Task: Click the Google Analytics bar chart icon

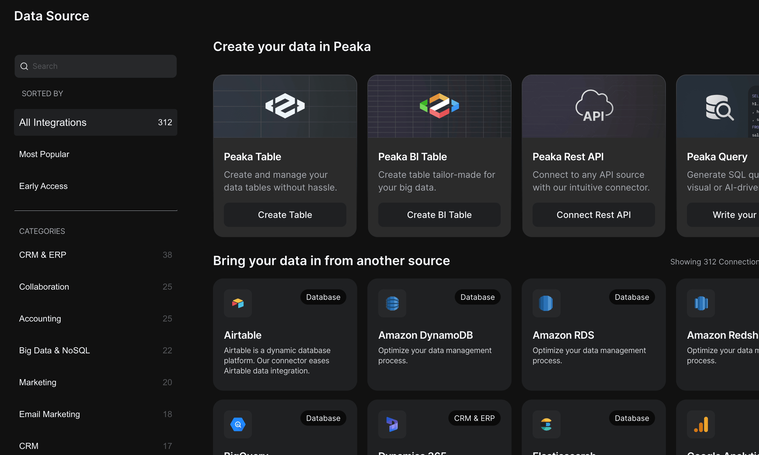Action: point(701,425)
